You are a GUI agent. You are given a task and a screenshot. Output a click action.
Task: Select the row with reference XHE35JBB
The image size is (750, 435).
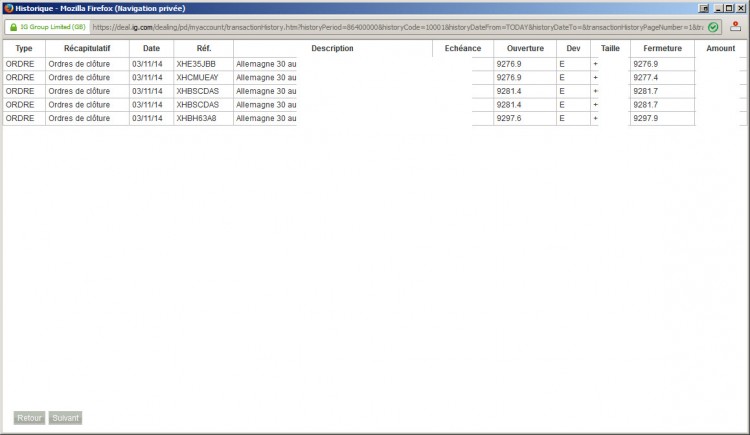(x=375, y=64)
